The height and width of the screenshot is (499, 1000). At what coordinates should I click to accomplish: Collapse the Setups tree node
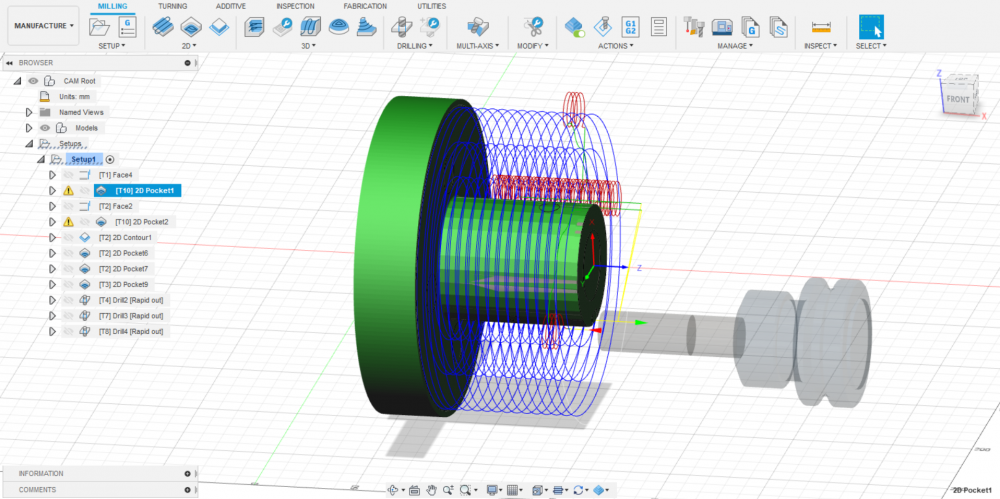click(x=29, y=143)
